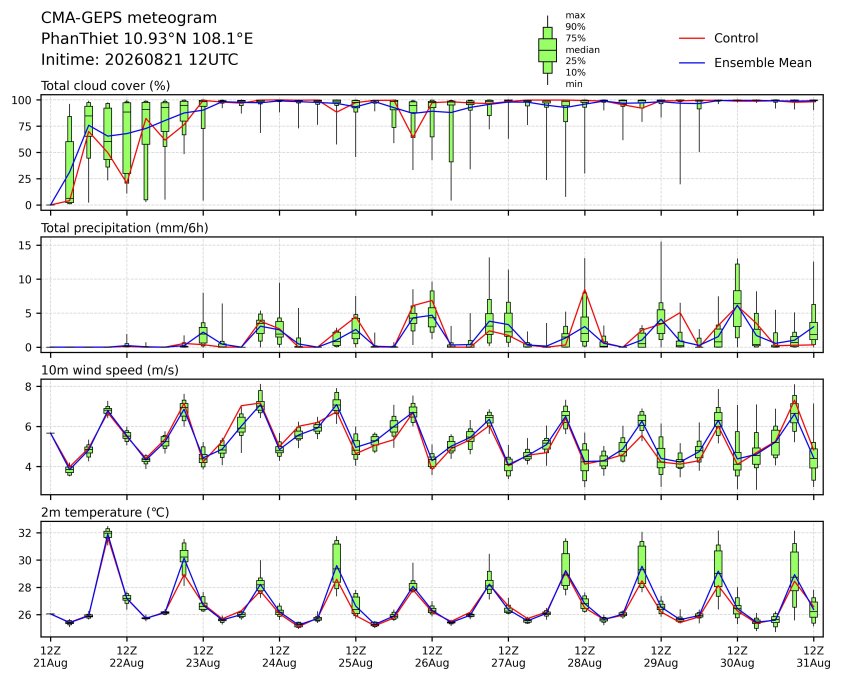Click the 12Z 25Aug x-axis label

pos(355,657)
